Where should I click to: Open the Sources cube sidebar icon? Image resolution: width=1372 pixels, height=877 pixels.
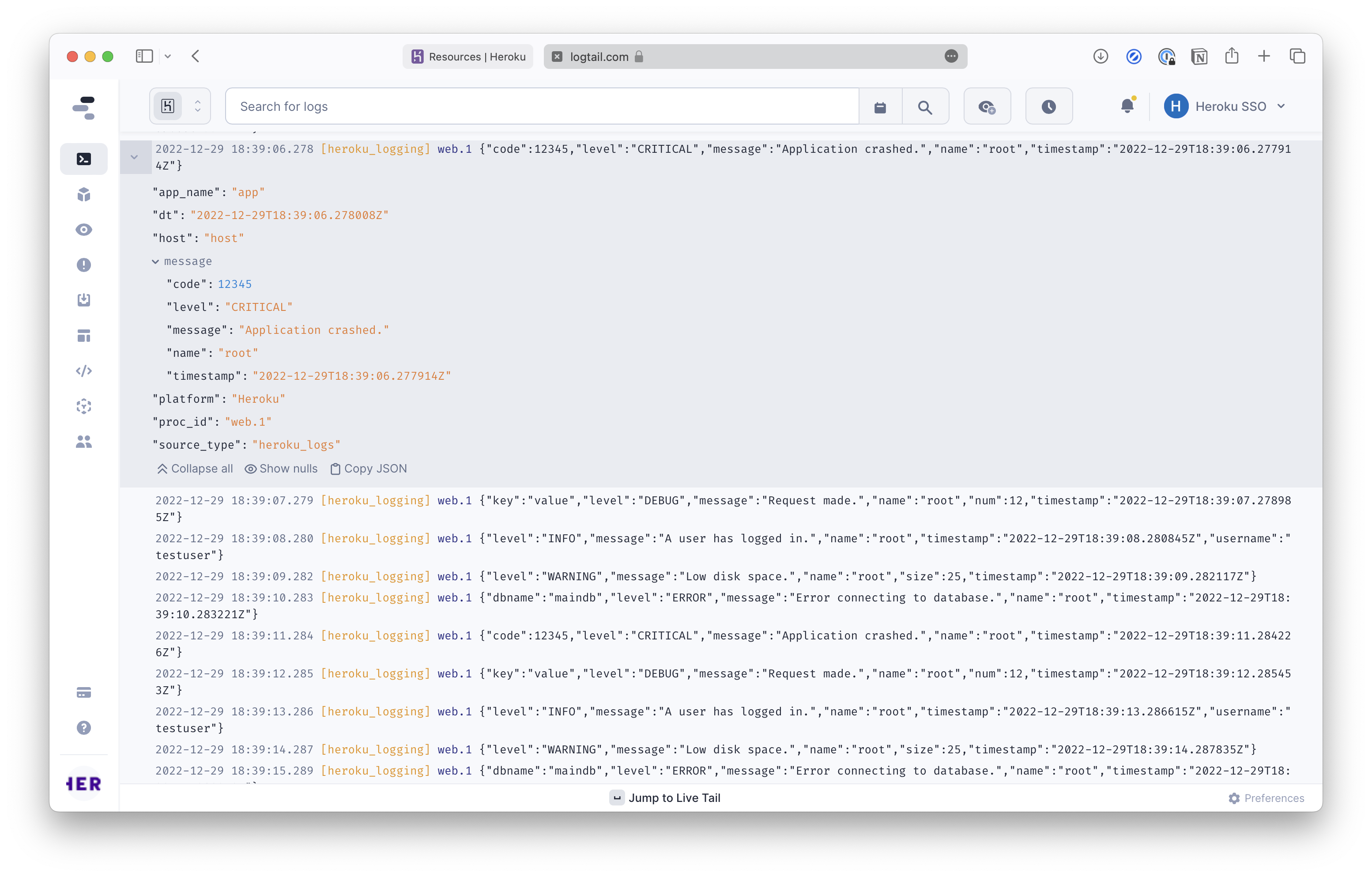pos(84,194)
